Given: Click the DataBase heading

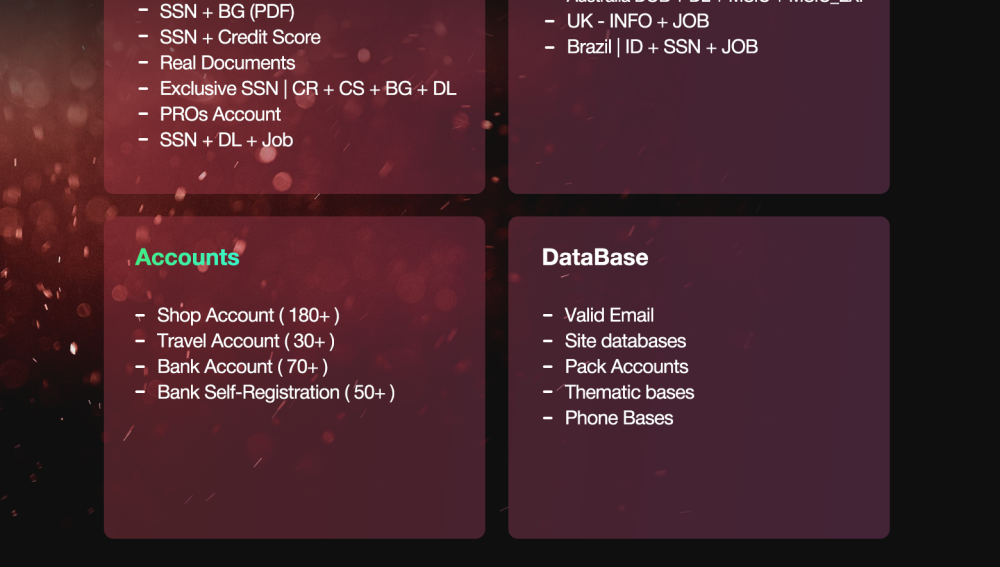Looking at the screenshot, I should [595, 257].
